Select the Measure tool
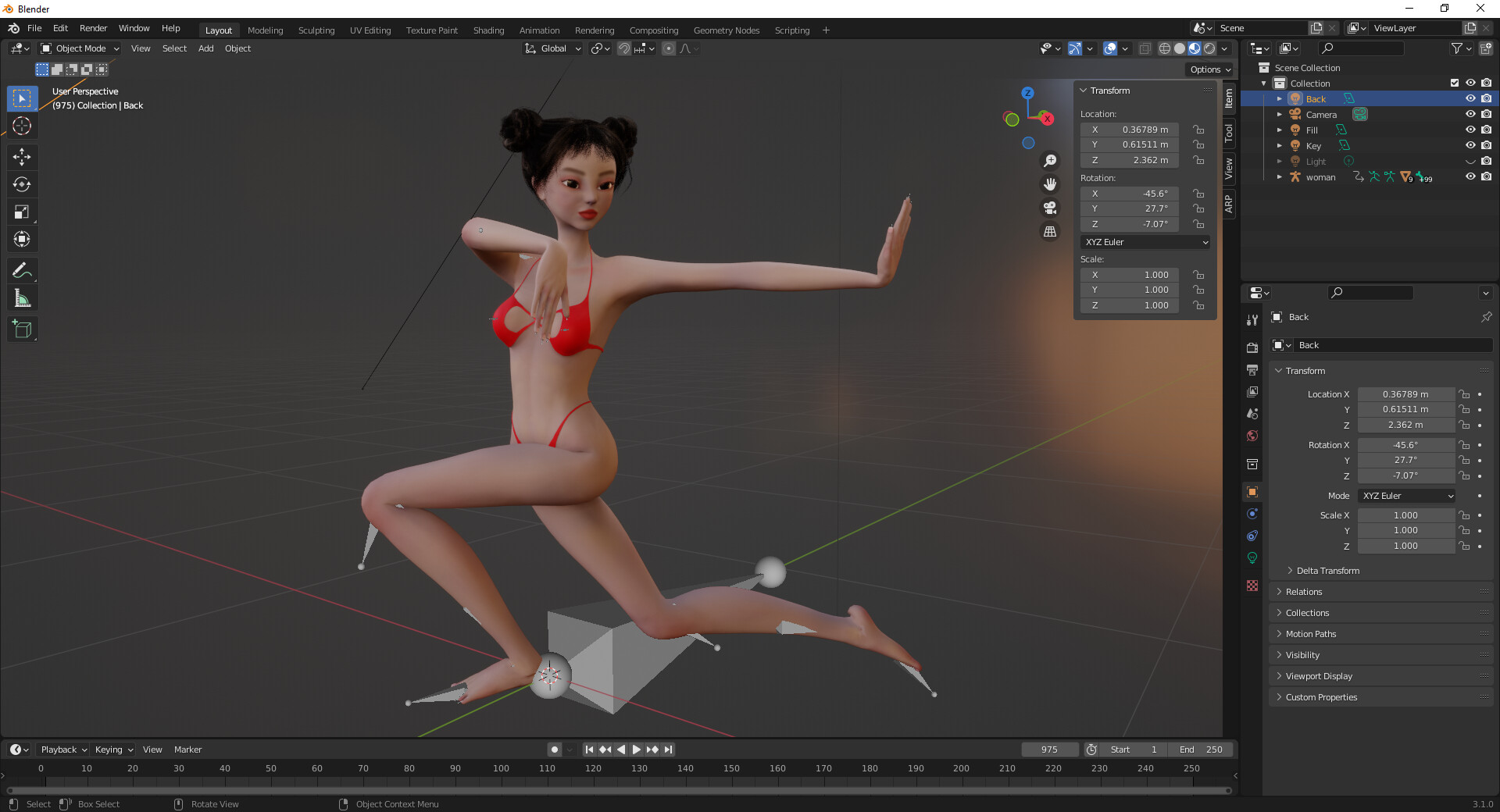Screen dimensions: 1500x812 22,297
